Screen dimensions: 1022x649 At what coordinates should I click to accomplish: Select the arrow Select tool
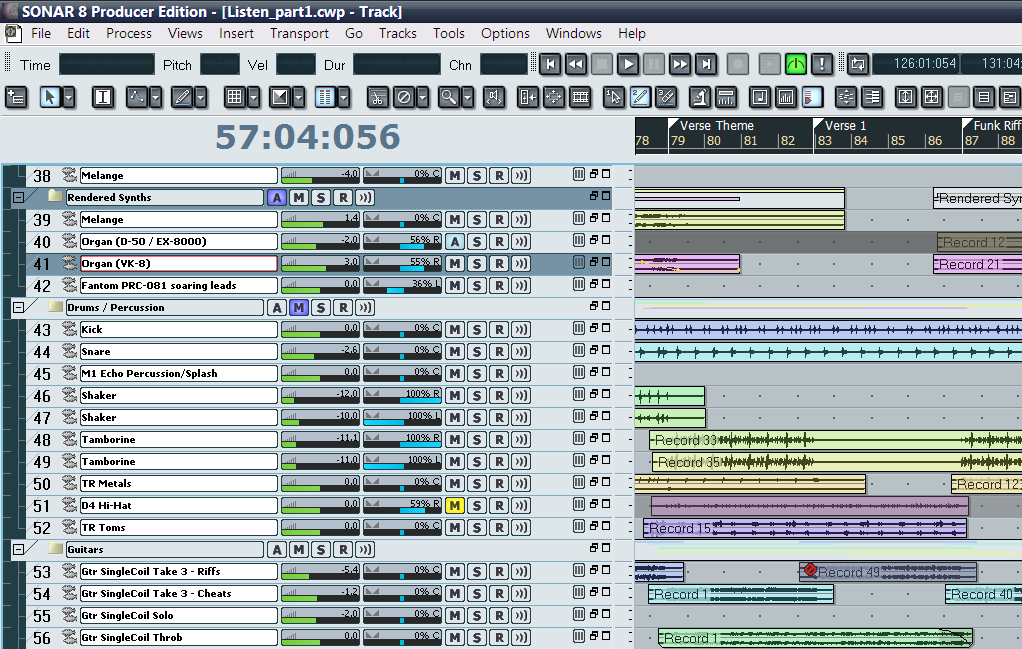[48, 97]
